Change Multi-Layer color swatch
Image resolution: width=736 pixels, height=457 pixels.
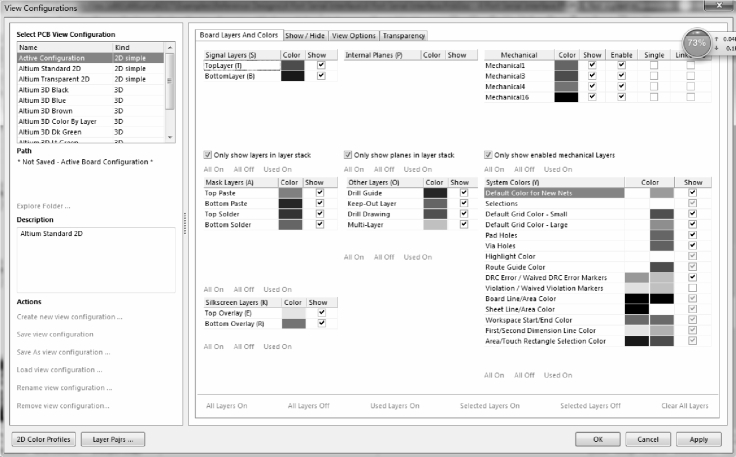tap(435, 225)
